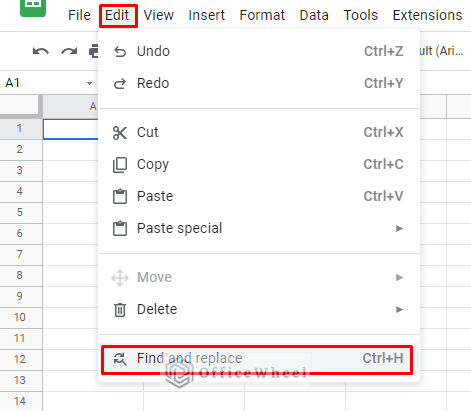The height and width of the screenshot is (411, 471).
Task: Open the View menu
Action: click(159, 15)
